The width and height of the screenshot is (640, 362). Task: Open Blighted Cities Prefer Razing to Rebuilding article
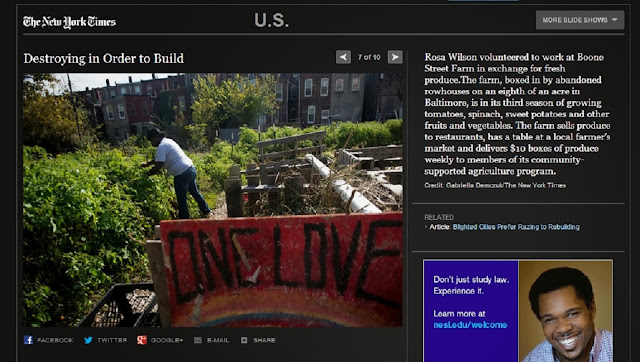click(516, 227)
